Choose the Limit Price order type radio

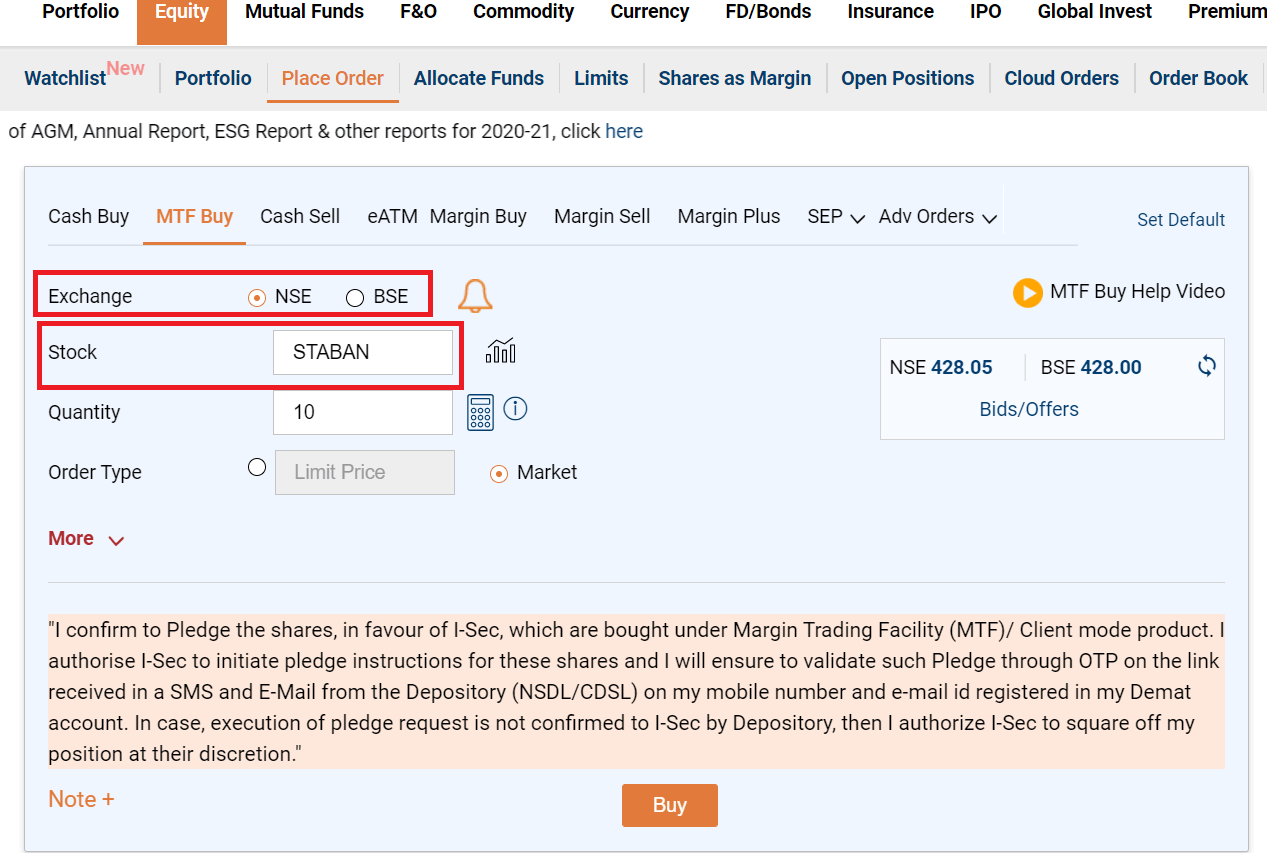tap(257, 467)
